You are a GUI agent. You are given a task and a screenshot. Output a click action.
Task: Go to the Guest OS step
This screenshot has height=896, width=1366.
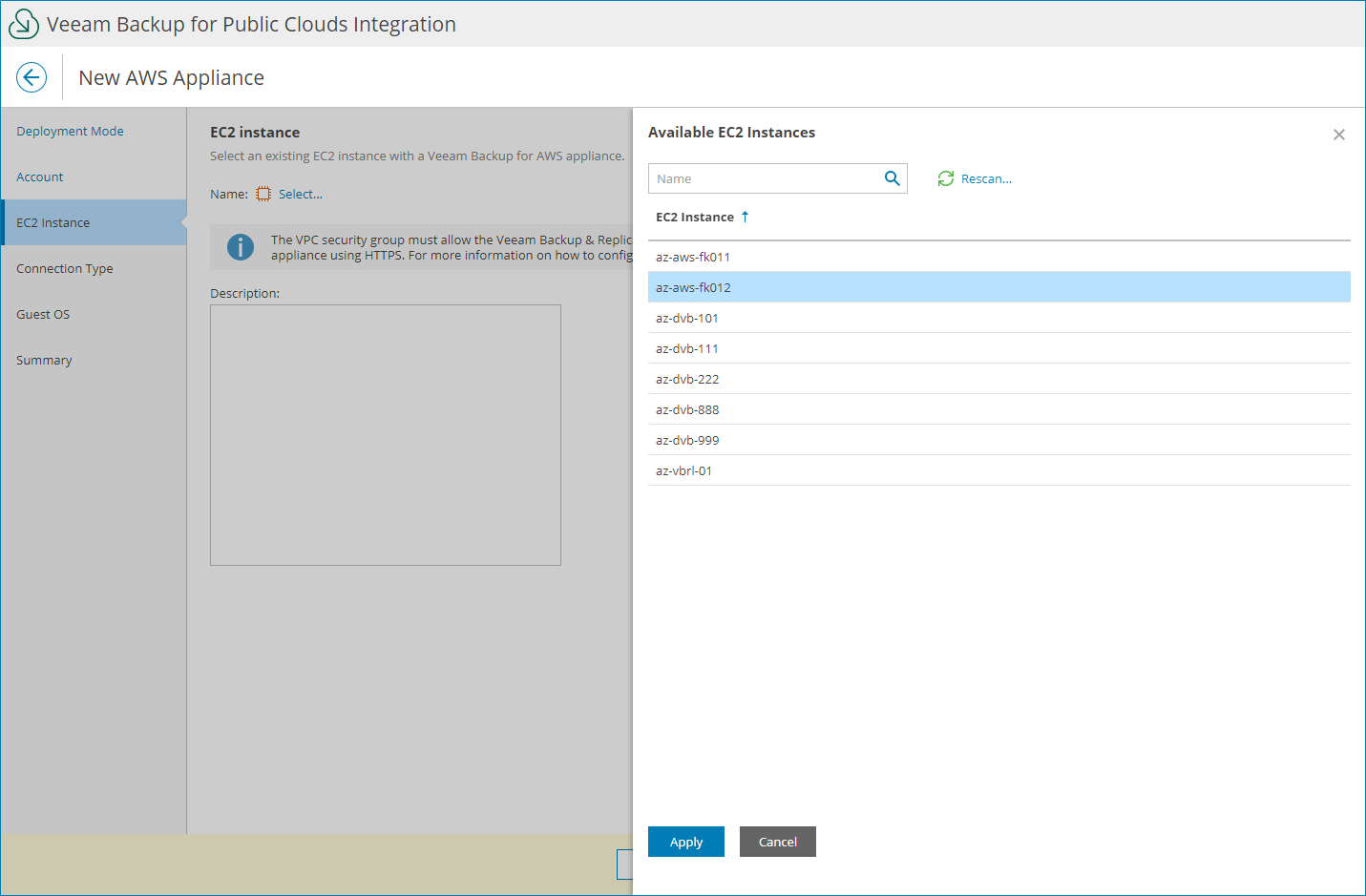pos(42,314)
